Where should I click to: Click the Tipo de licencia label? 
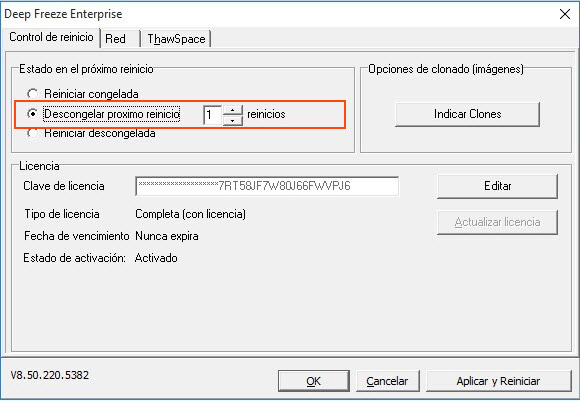click(62, 214)
